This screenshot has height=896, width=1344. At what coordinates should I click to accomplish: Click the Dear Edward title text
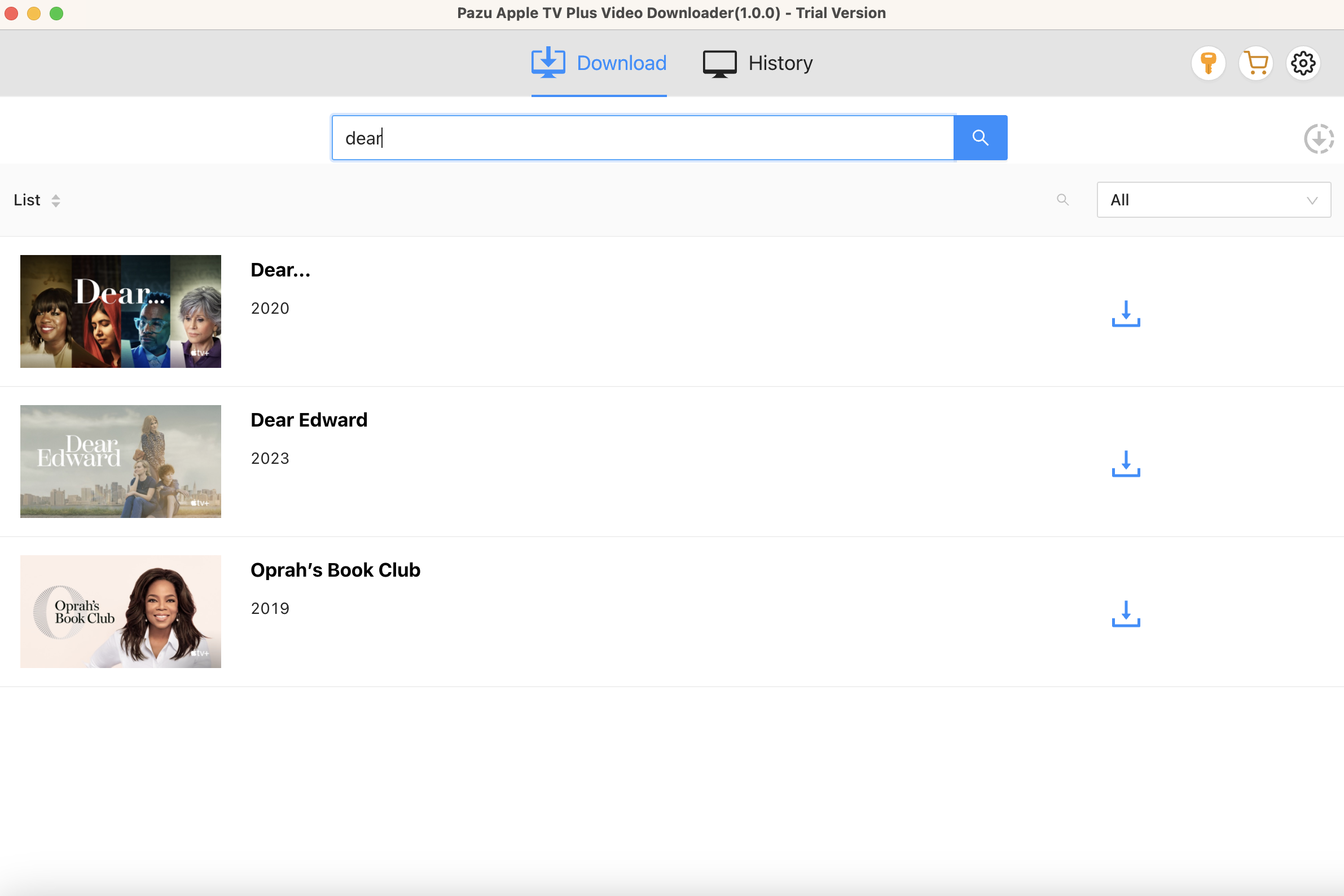(x=309, y=420)
